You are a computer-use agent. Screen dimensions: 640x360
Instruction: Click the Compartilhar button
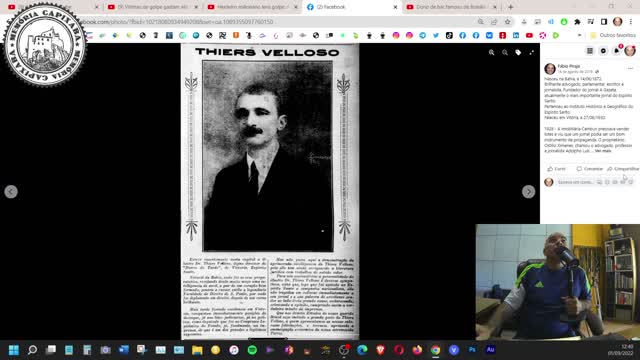pyautogui.click(x=622, y=169)
